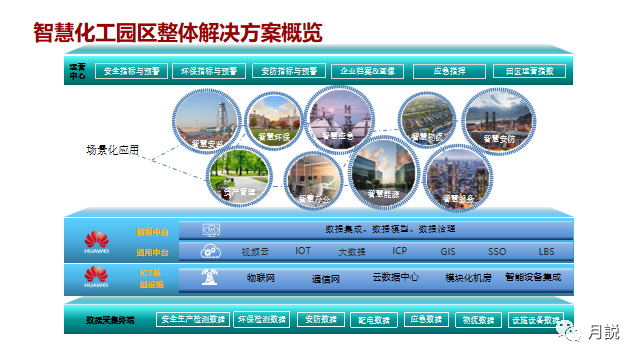Select the 企业档案&画像 box
Image resolution: width=640 pixels, height=360 pixels.
(368, 71)
